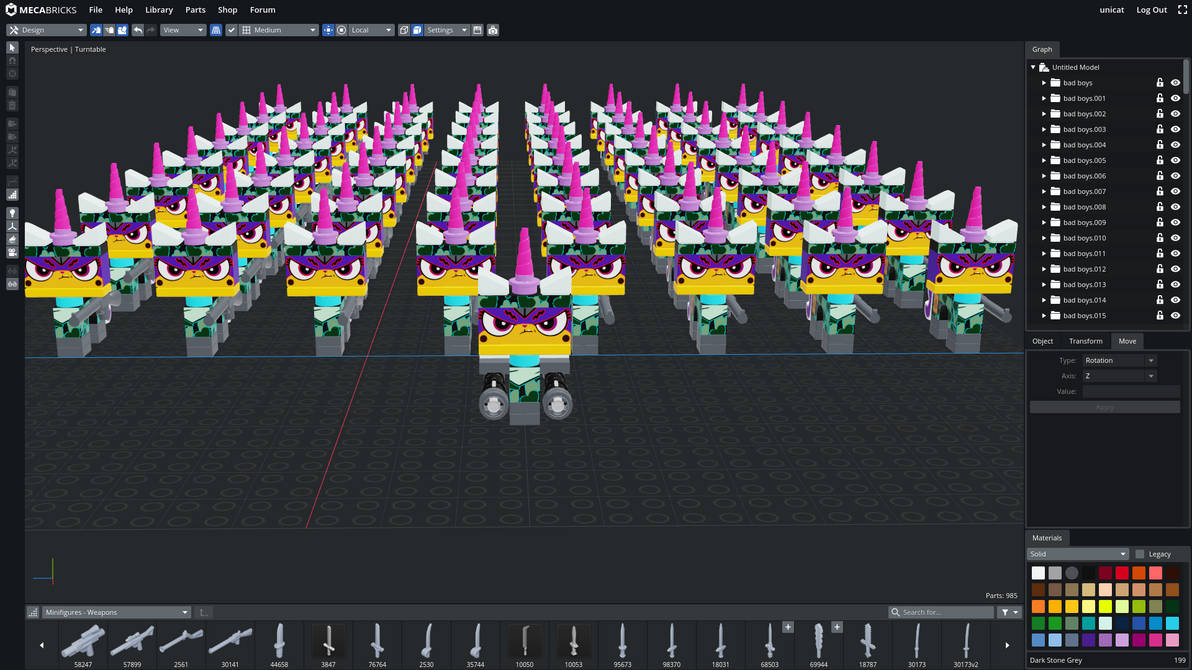
Task: Click the light bulb icon in left sidebar
Action: click(12, 214)
